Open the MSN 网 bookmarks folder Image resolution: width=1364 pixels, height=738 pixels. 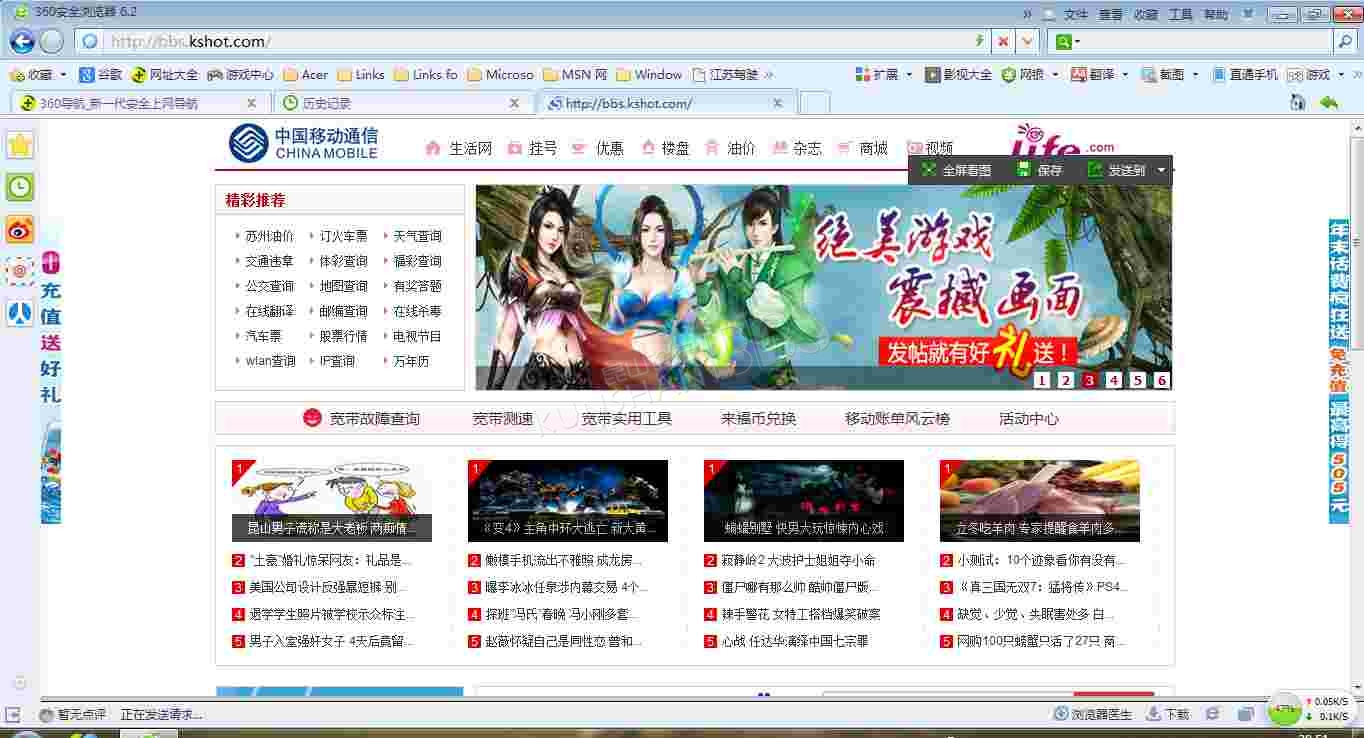click(x=576, y=74)
